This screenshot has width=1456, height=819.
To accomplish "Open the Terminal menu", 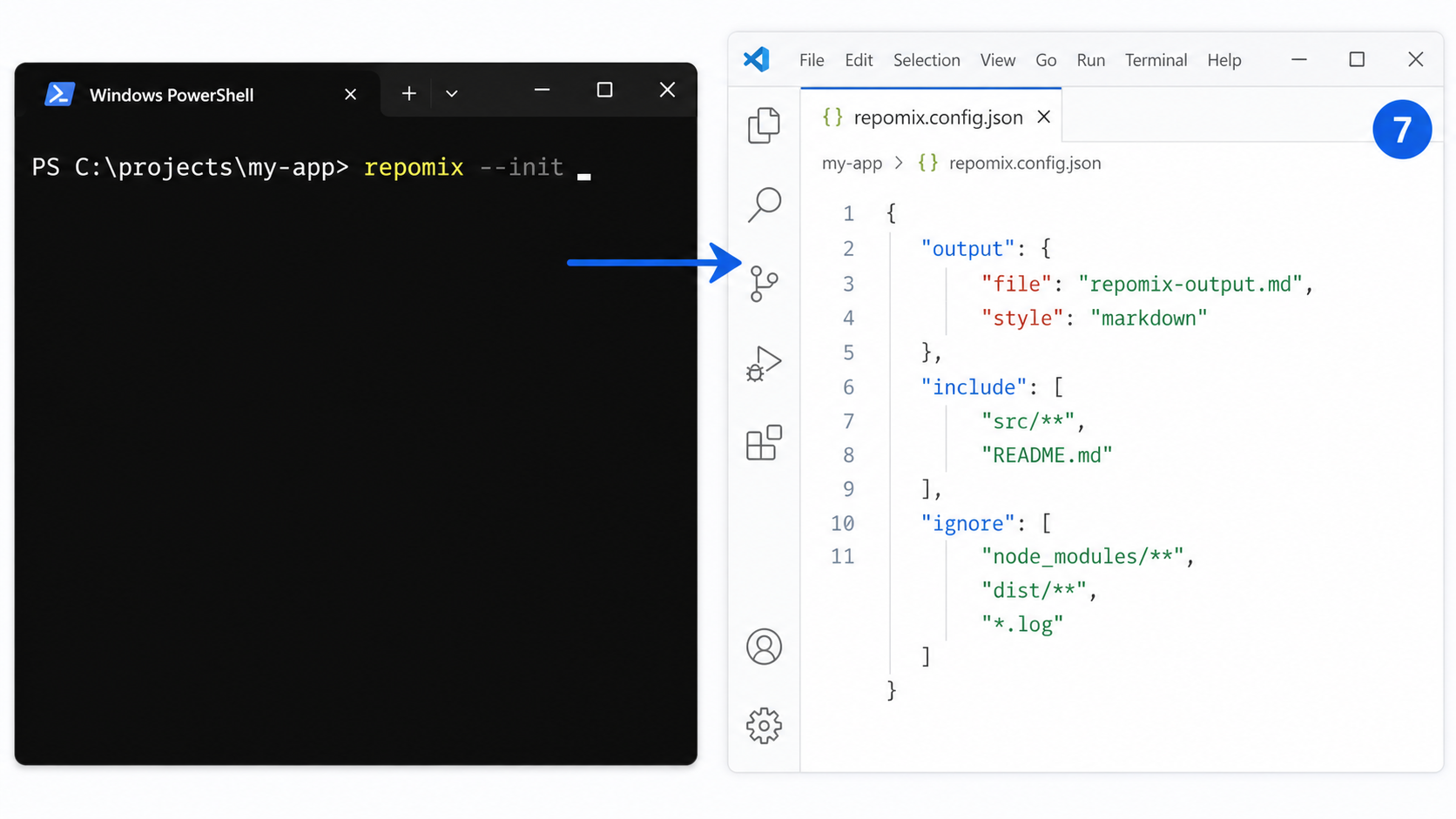I will click(x=1156, y=60).
